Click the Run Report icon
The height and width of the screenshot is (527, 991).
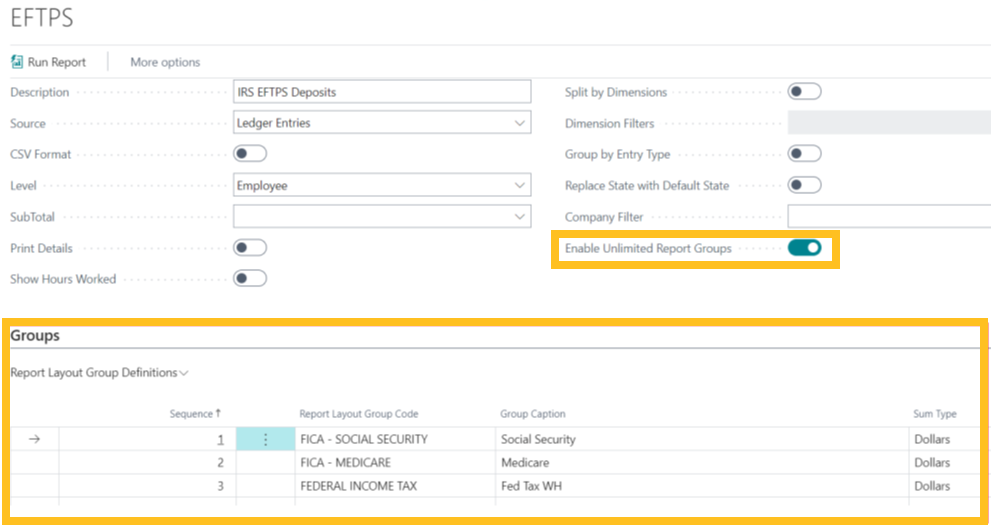17,62
